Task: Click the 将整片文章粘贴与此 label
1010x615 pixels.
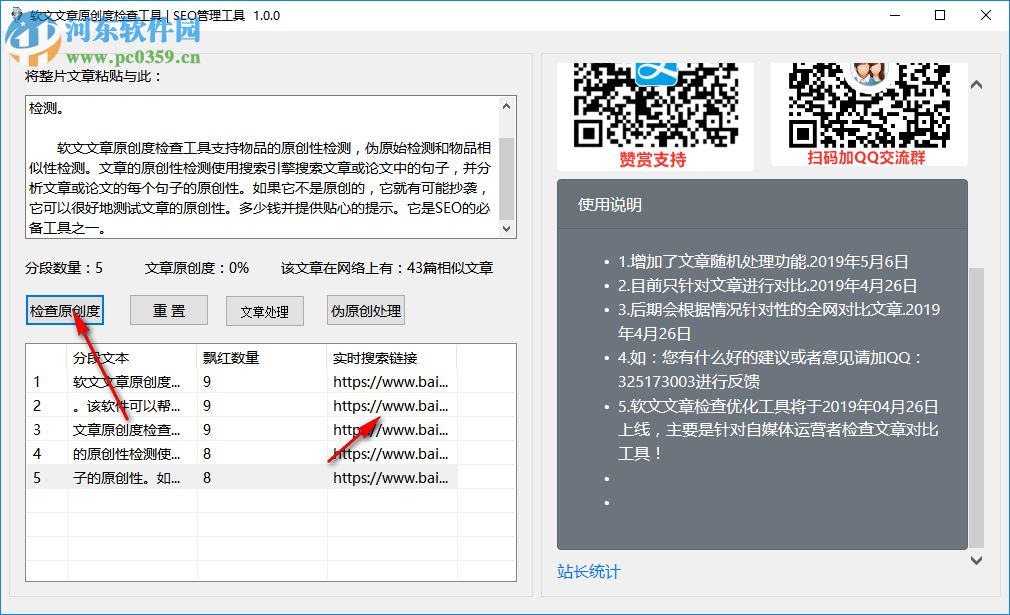Action: tap(93, 76)
